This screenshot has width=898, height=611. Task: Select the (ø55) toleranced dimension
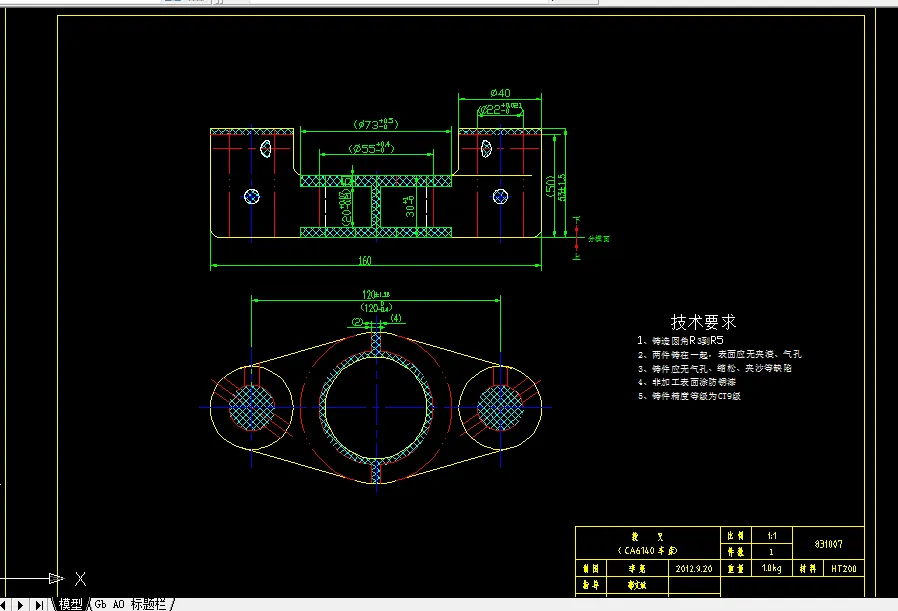pyautogui.click(x=372, y=148)
